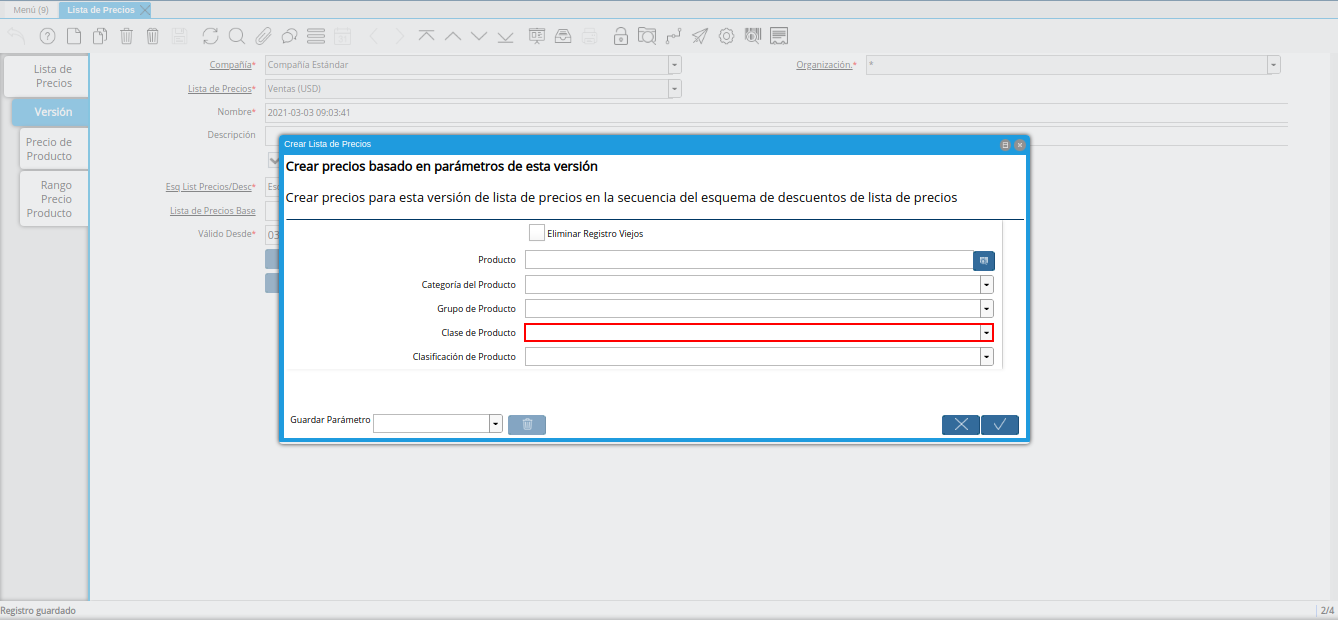Click the padlock icon in toolbar
The height and width of the screenshot is (620, 1338).
click(x=621, y=37)
